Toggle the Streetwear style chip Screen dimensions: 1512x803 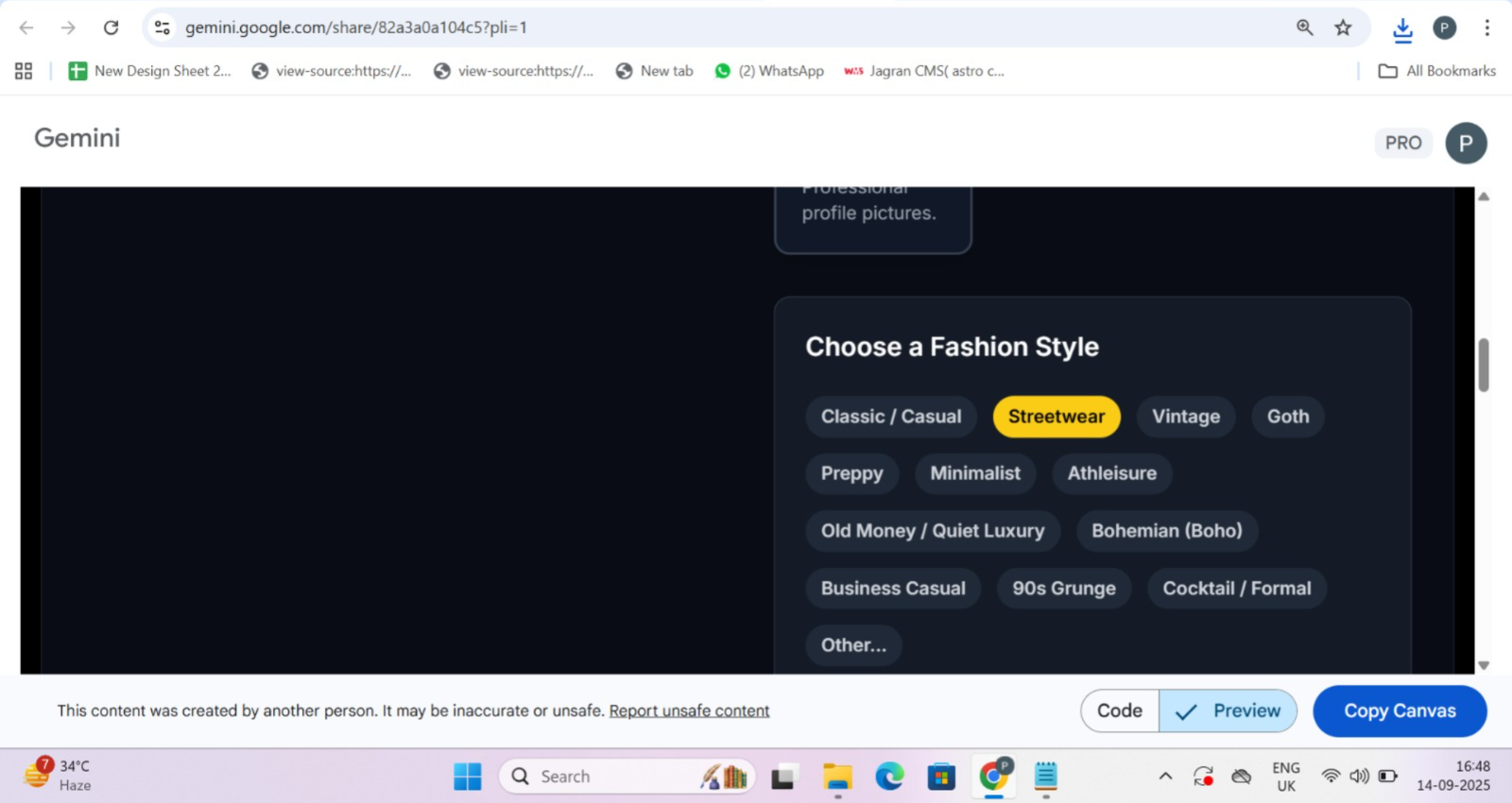click(x=1057, y=417)
